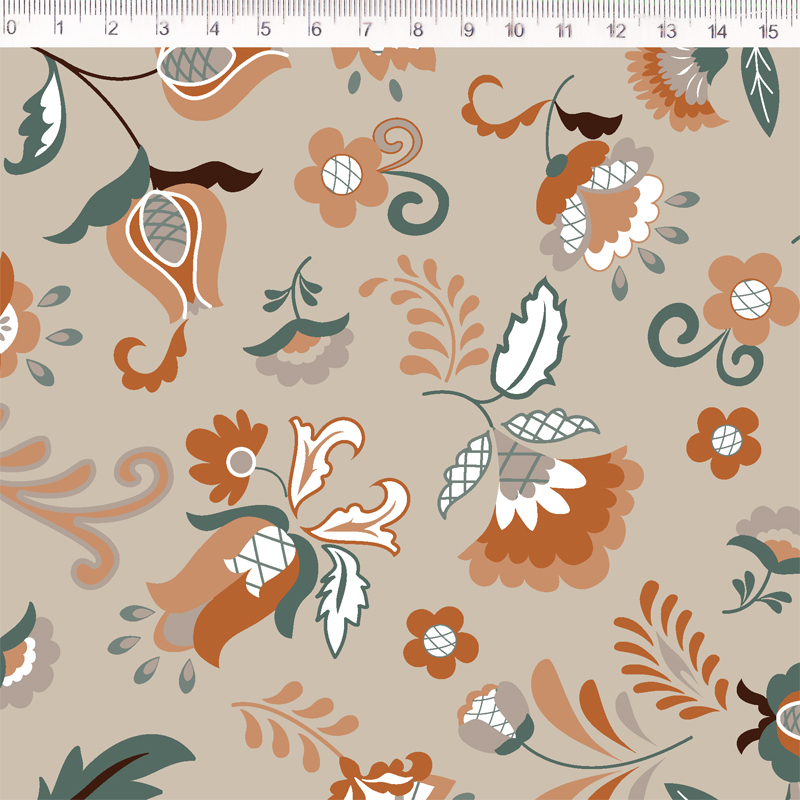This screenshot has height=800, width=800.
Task: Select the ruler number 6
Action: (x=316, y=29)
